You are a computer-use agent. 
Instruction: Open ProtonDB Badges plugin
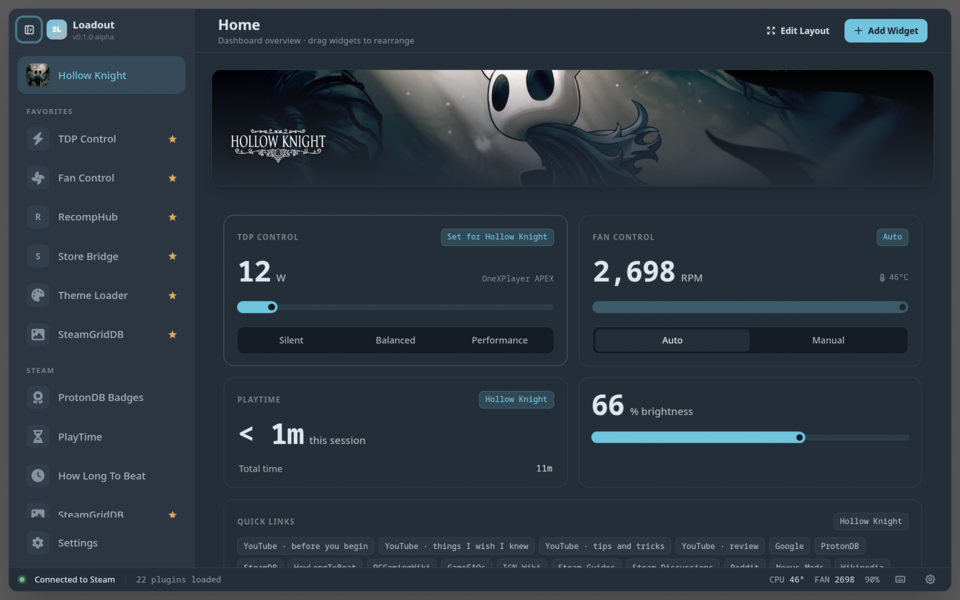click(101, 397)
